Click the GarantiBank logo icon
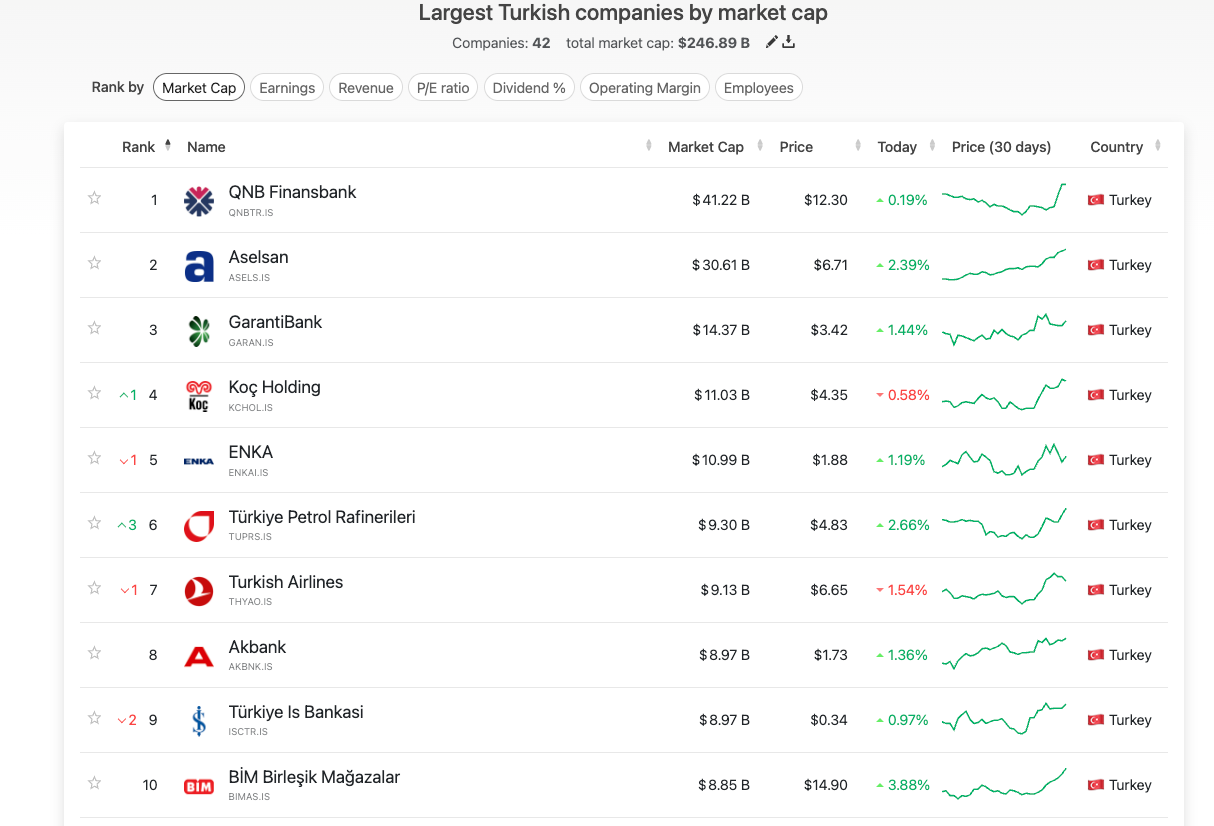Screen dimensions: 1214x826 199,331
